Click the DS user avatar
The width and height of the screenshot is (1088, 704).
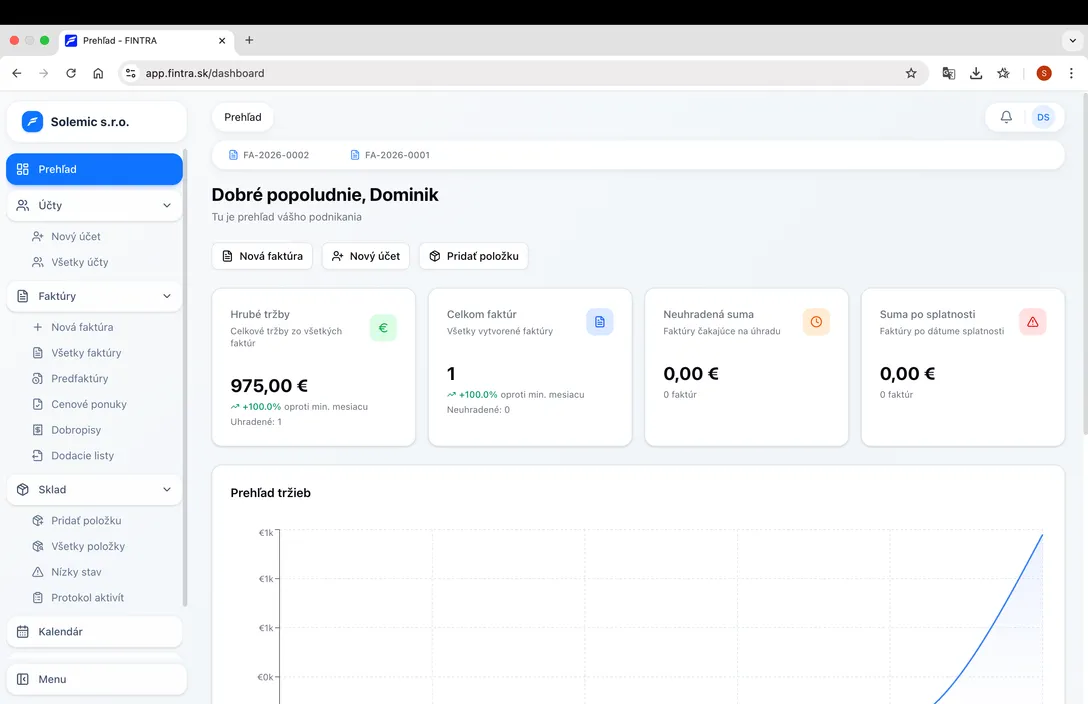1043,117
